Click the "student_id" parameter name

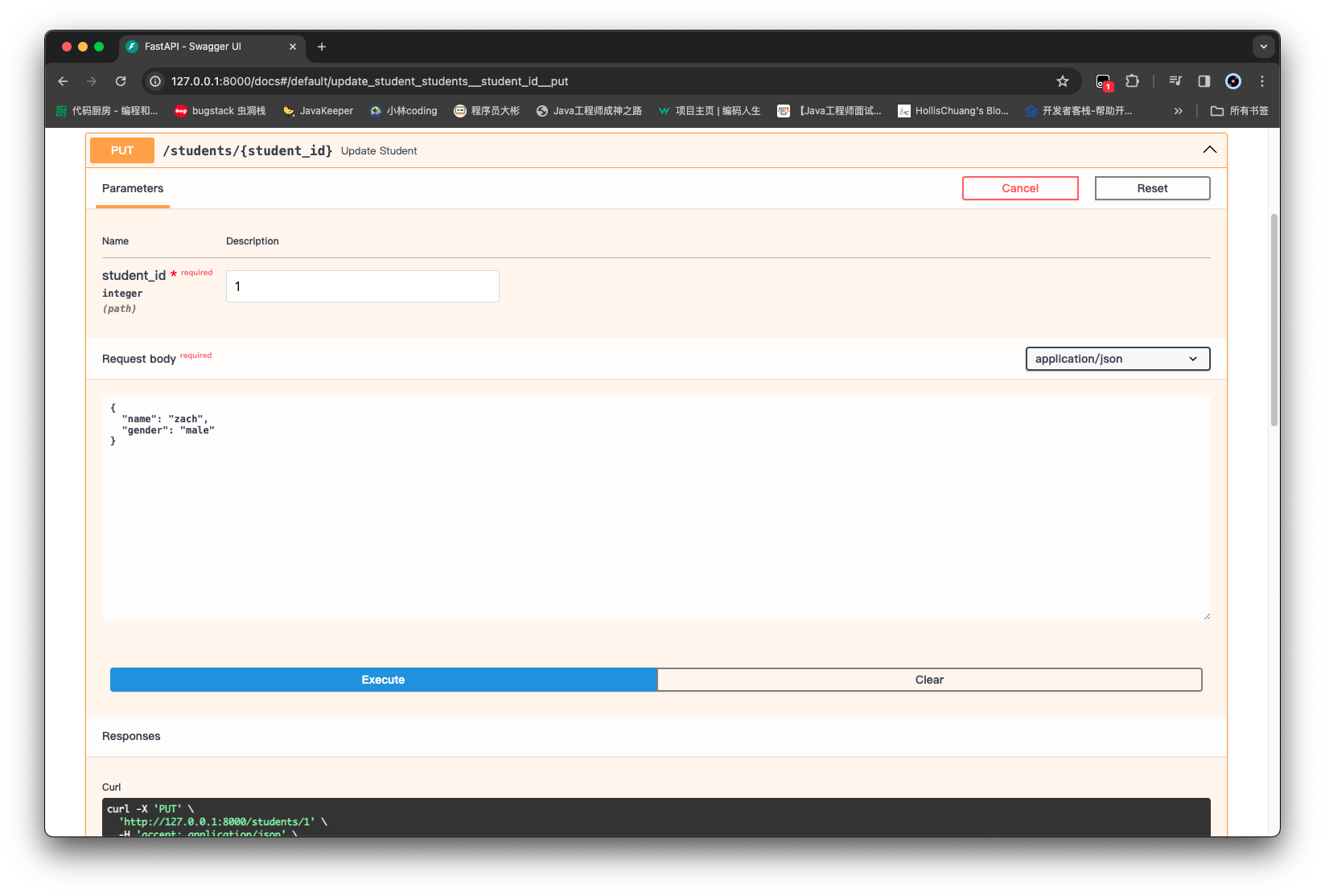coord(134,275)
